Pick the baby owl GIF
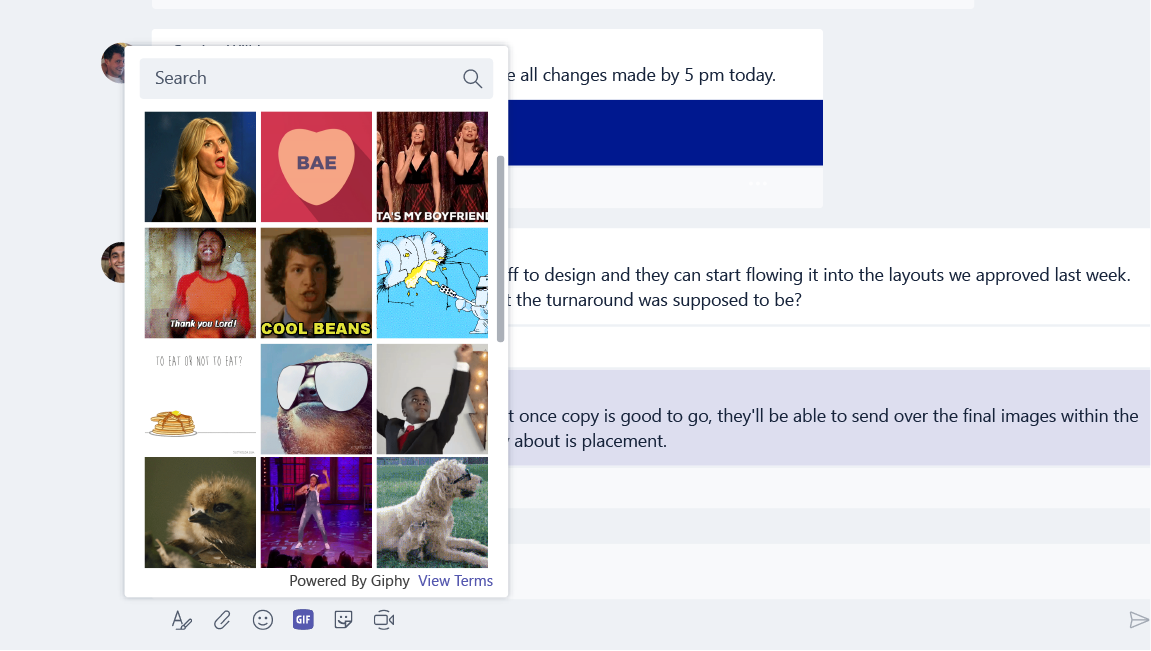 click(x=200, y=512)
